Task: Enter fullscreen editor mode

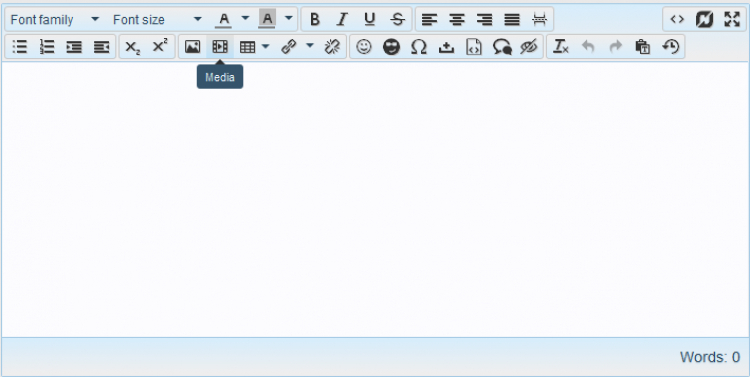Action: [732, 20]
